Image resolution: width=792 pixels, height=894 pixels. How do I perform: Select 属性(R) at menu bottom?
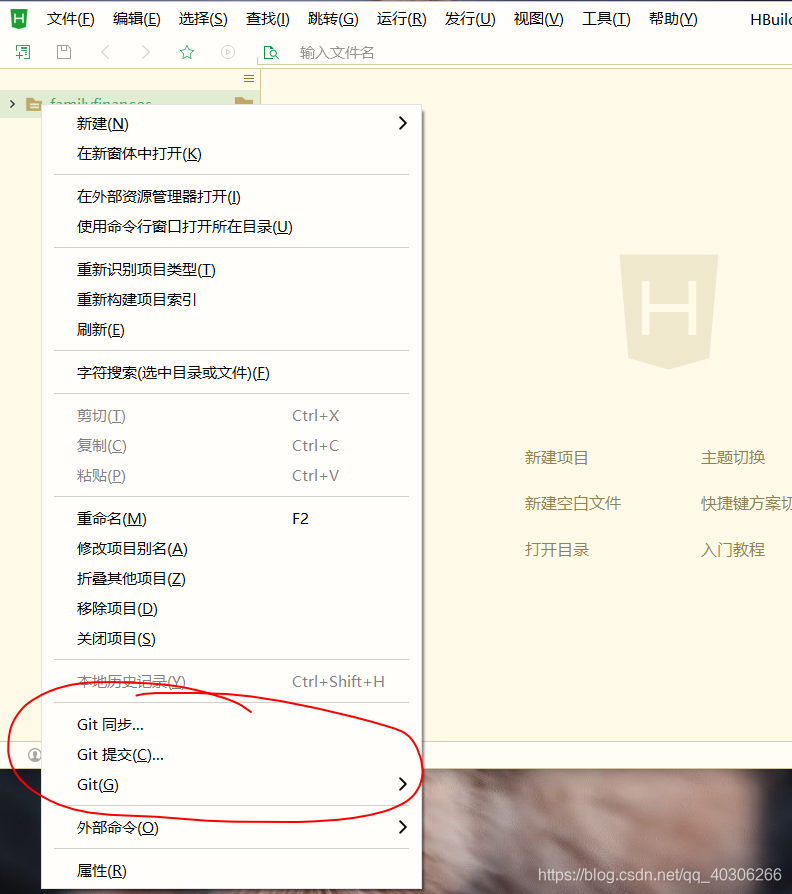tap(231, 871)
